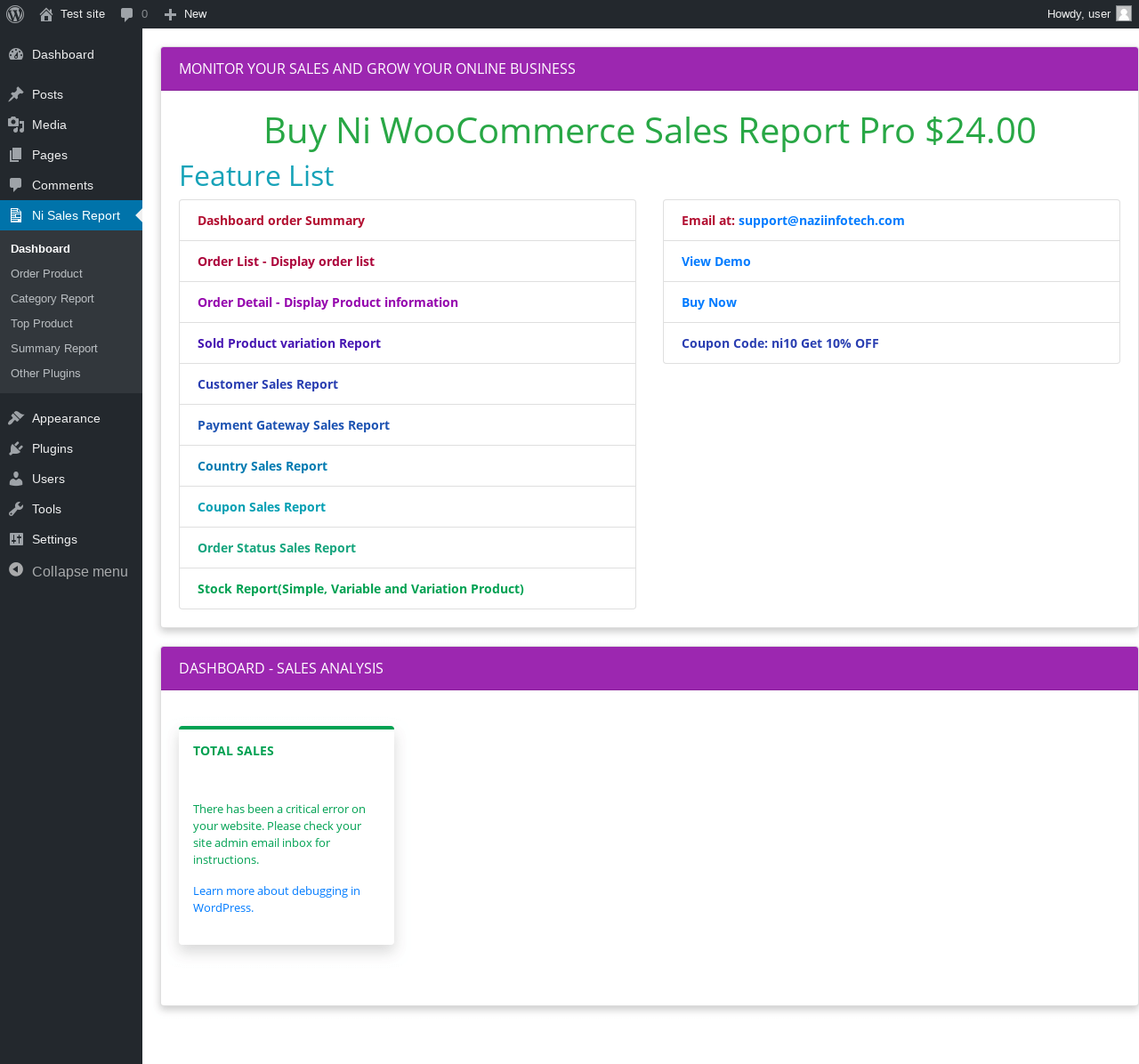Click Dashboard order Summary feature row
Image resolution: width=1139 pixels, height=1064 pixels.
[408, 221]
